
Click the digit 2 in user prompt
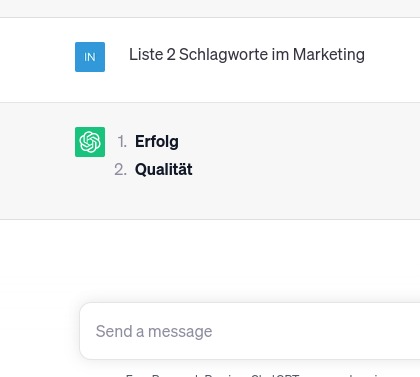(171, 54)
